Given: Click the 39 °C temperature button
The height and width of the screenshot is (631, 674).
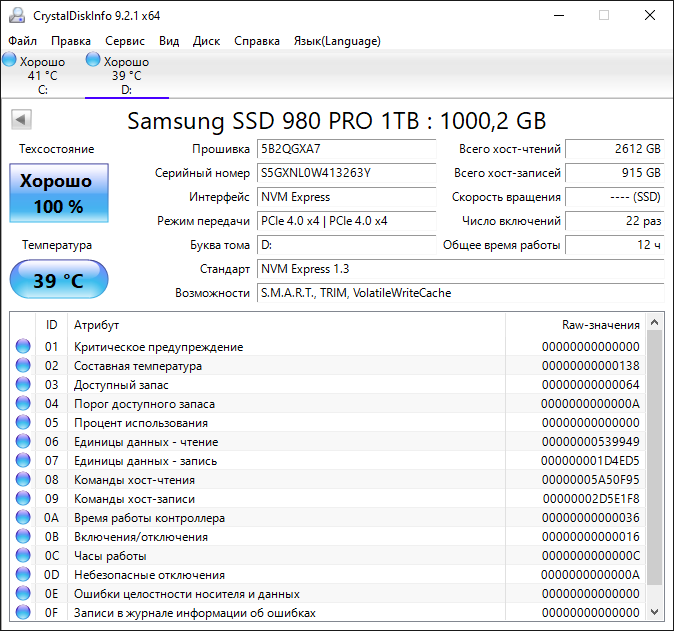Looking at the screenshot, I should (x=59, y=279).
